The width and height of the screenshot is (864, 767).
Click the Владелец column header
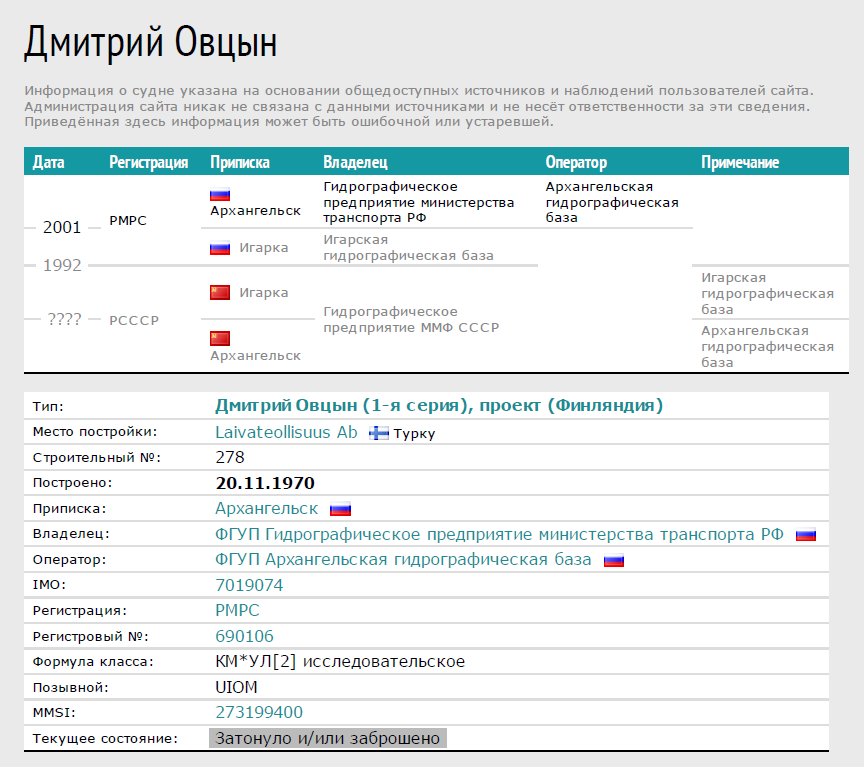point(355,162)
